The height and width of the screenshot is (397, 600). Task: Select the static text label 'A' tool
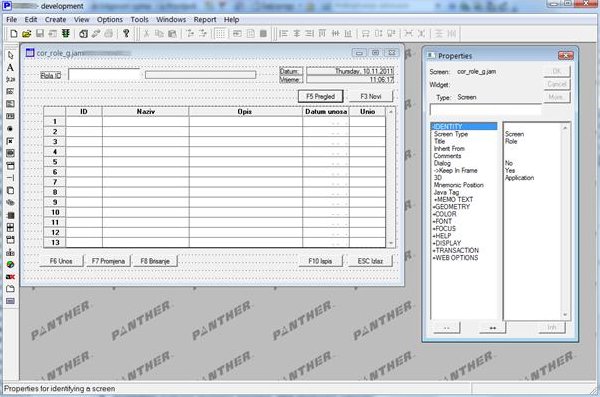pyautogui.click(x=10, y=67)
